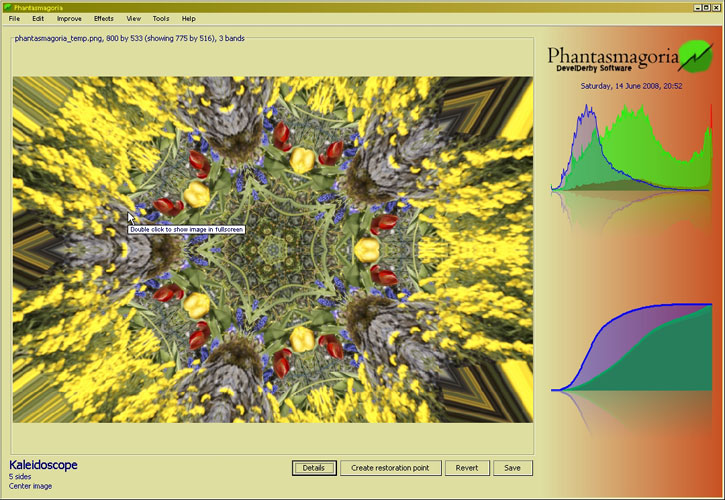Viewport: 725px width, 500px height.
Task: Click the app icon in title bar
Action: click(7, 6)
